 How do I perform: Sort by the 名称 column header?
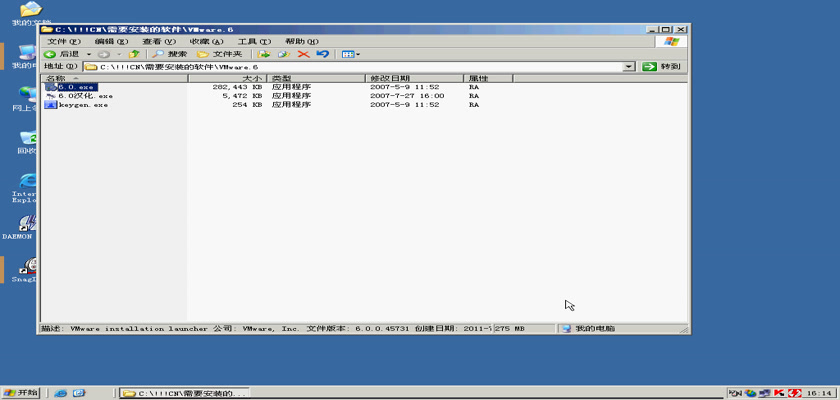[x=115, y=78]
